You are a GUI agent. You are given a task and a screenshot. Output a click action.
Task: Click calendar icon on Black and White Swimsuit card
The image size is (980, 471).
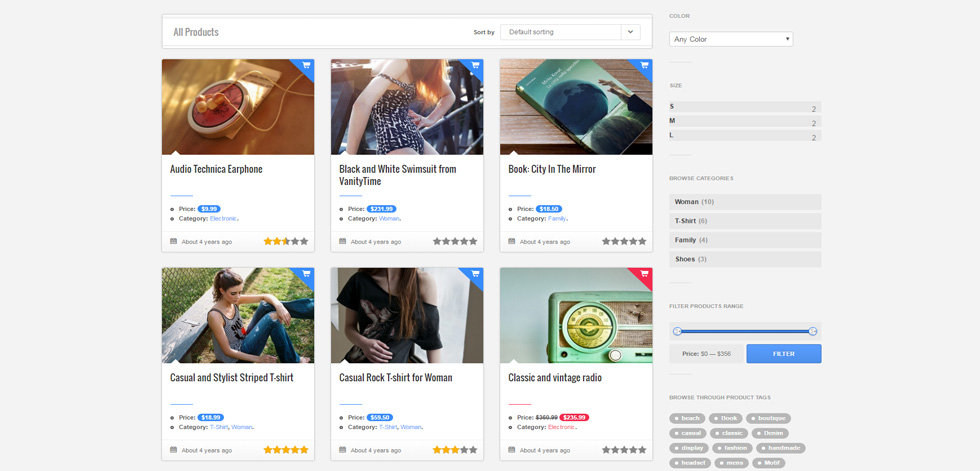coord(342,241)
